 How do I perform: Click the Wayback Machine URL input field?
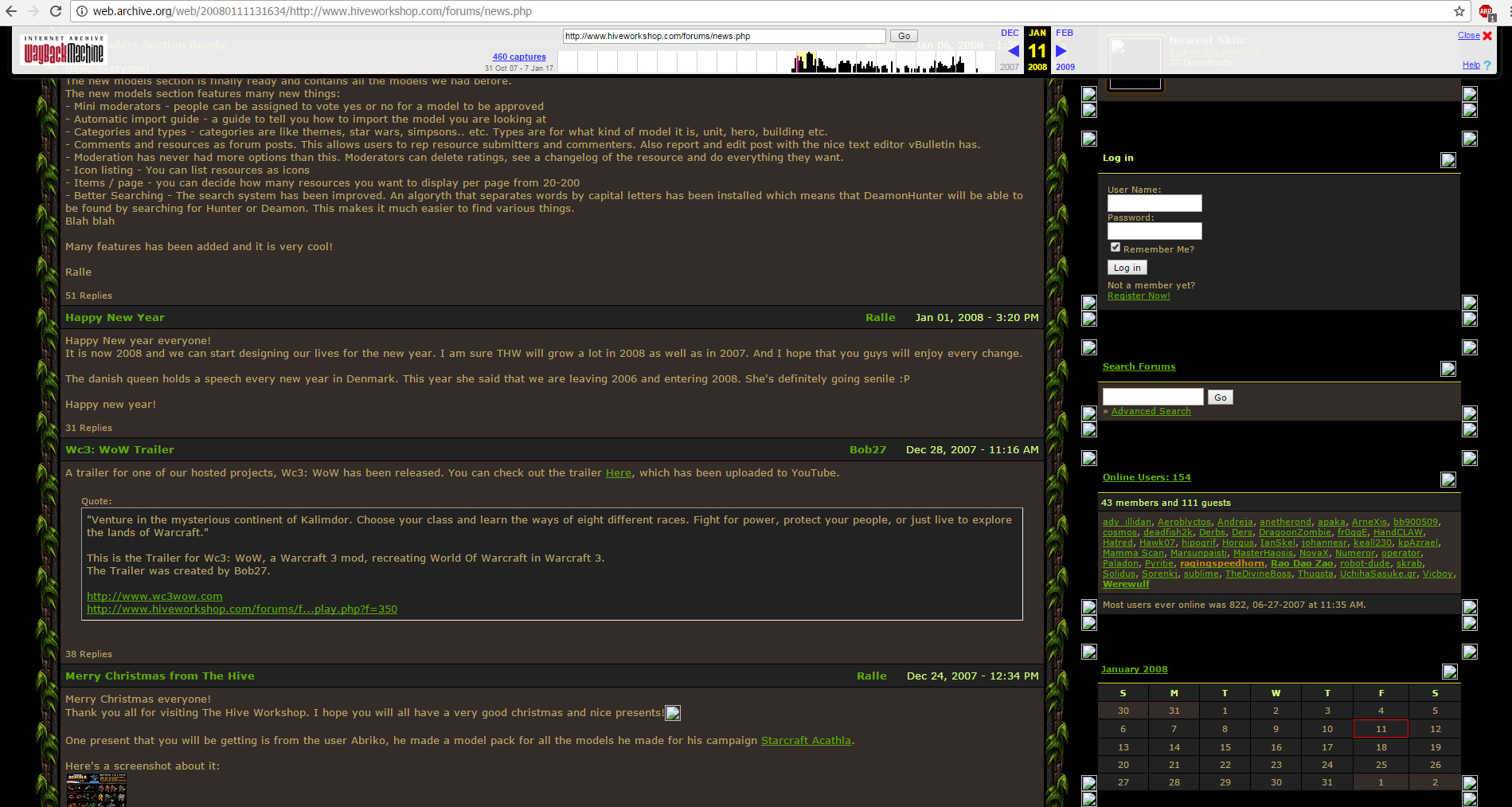[724, 36]
